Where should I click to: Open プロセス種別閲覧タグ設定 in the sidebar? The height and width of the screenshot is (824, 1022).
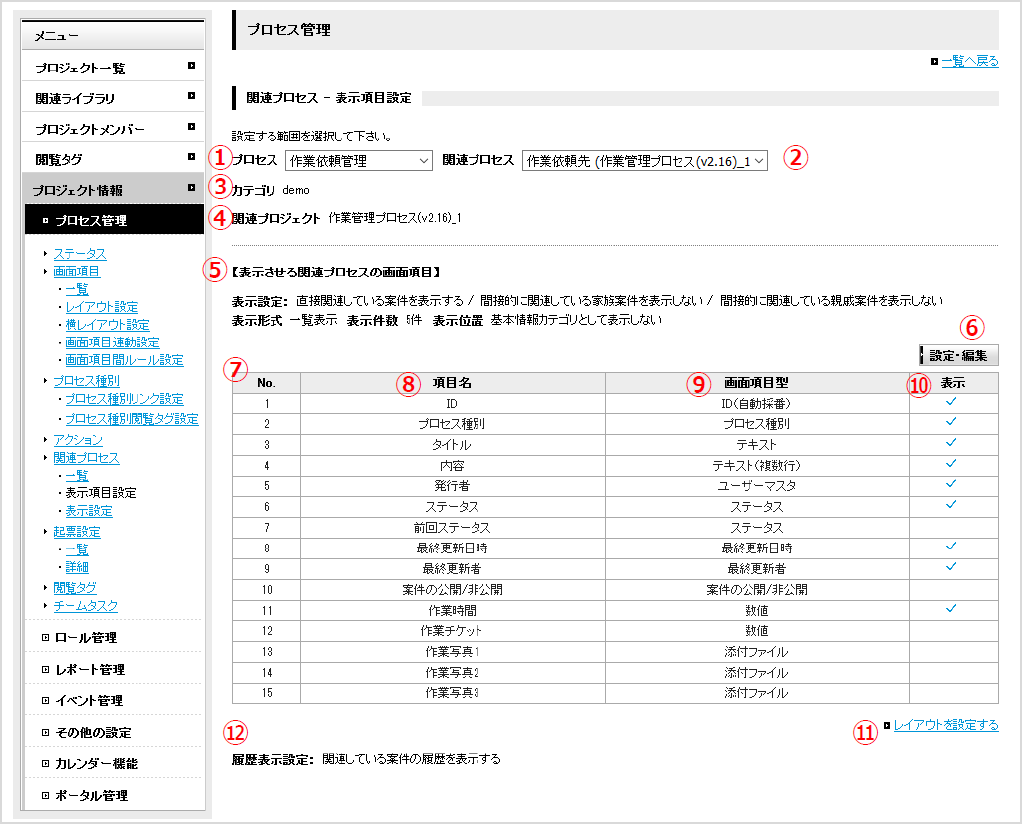pyautogui.click(x=132, y=419)
